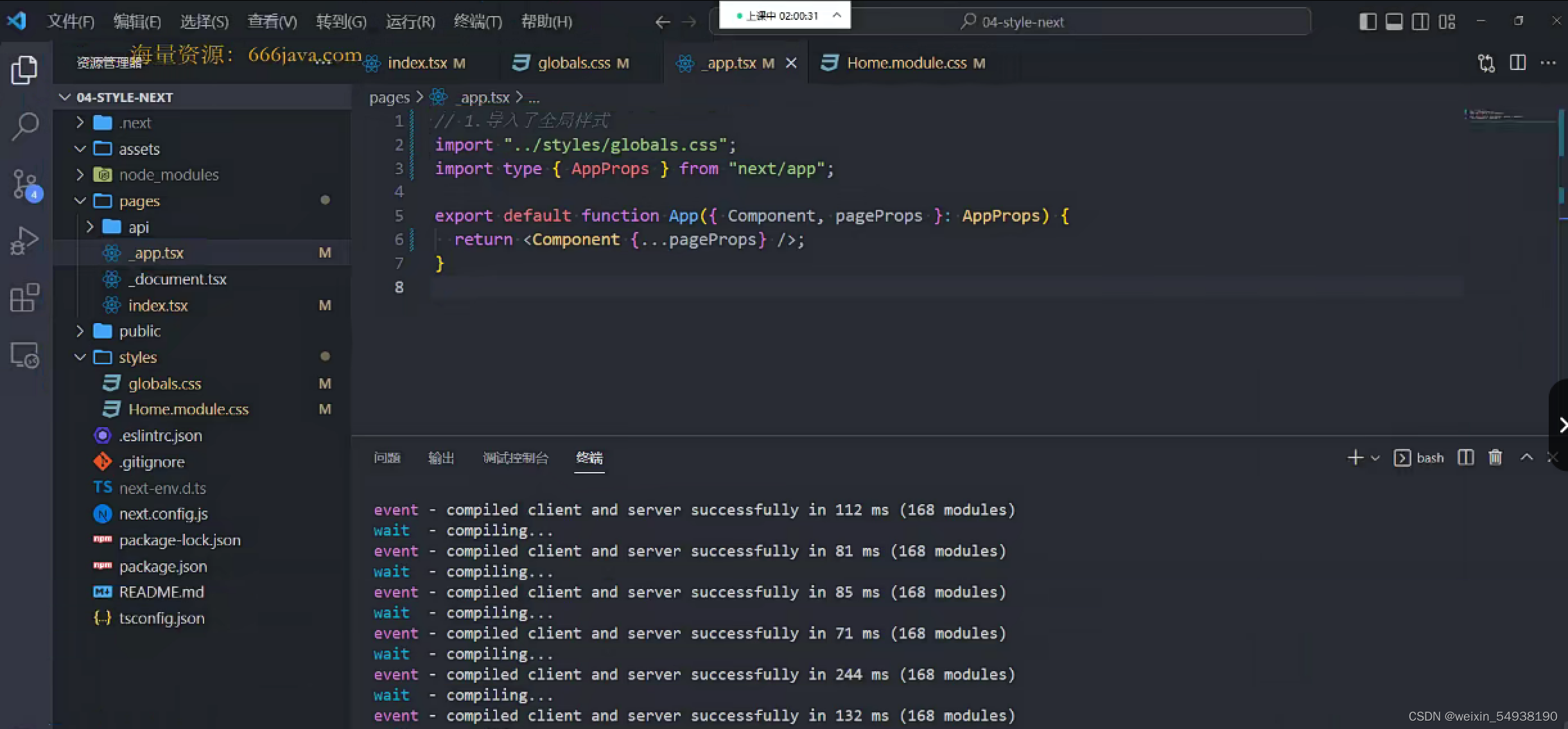This screenshot has width=1568, height=729.
Task: Open terminal launch profile dropdown arrow
Action: 1375,458
